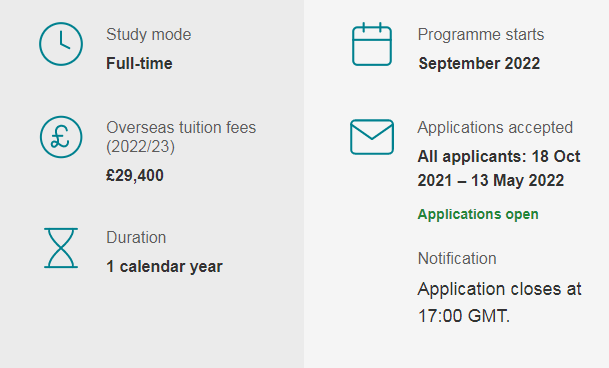
Task: Select the September 2022 start date
Action: tap(479, 63)
